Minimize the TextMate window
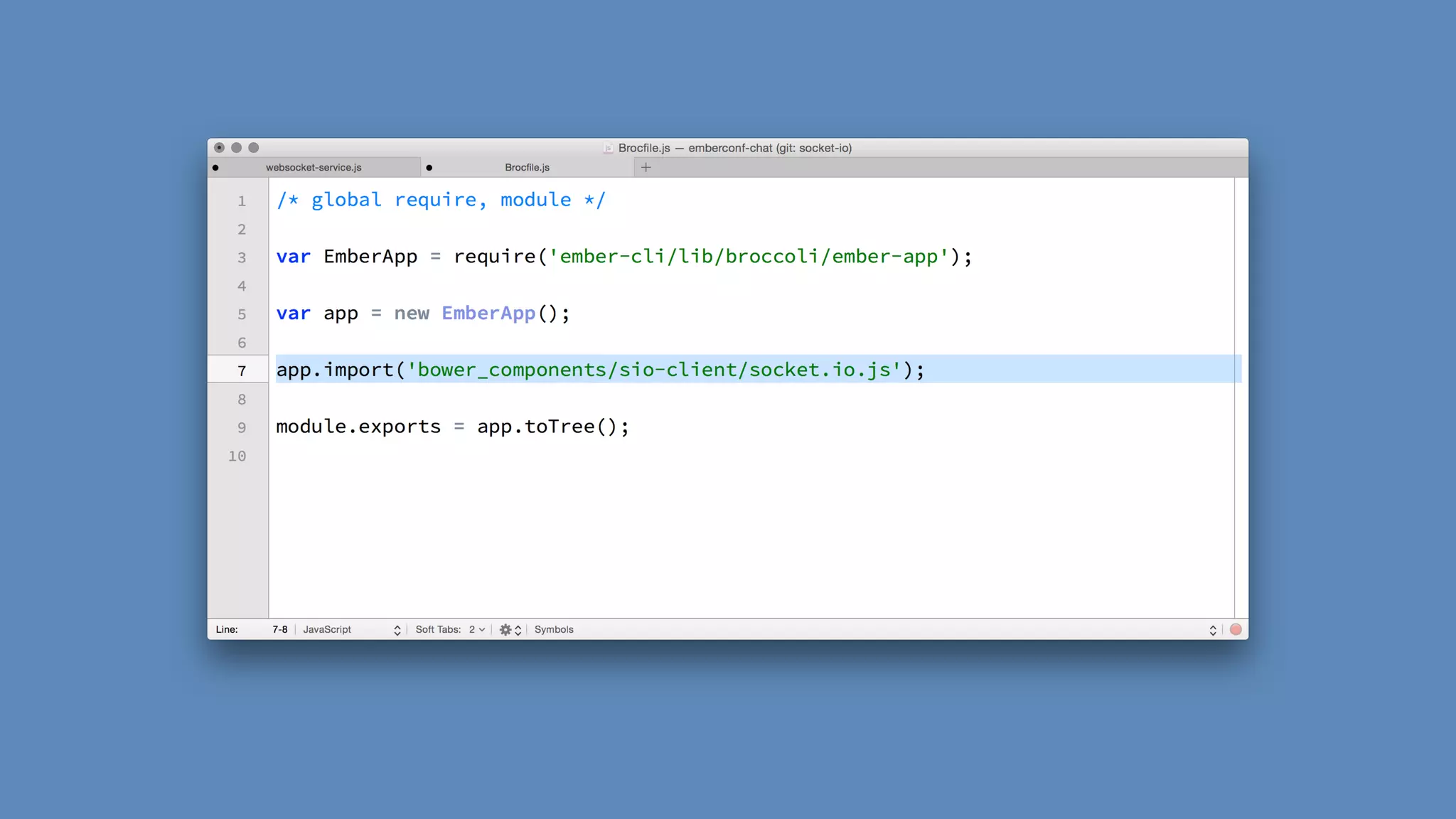Viewport: 1456px width, 819px height. (236, 148)
